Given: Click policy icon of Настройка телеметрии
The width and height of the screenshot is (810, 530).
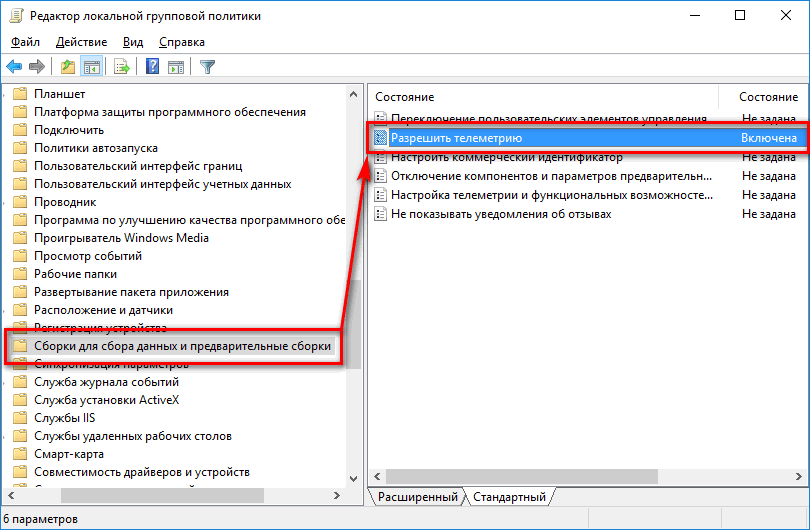Looking at the screenshot, I should (x=380, y=195).
